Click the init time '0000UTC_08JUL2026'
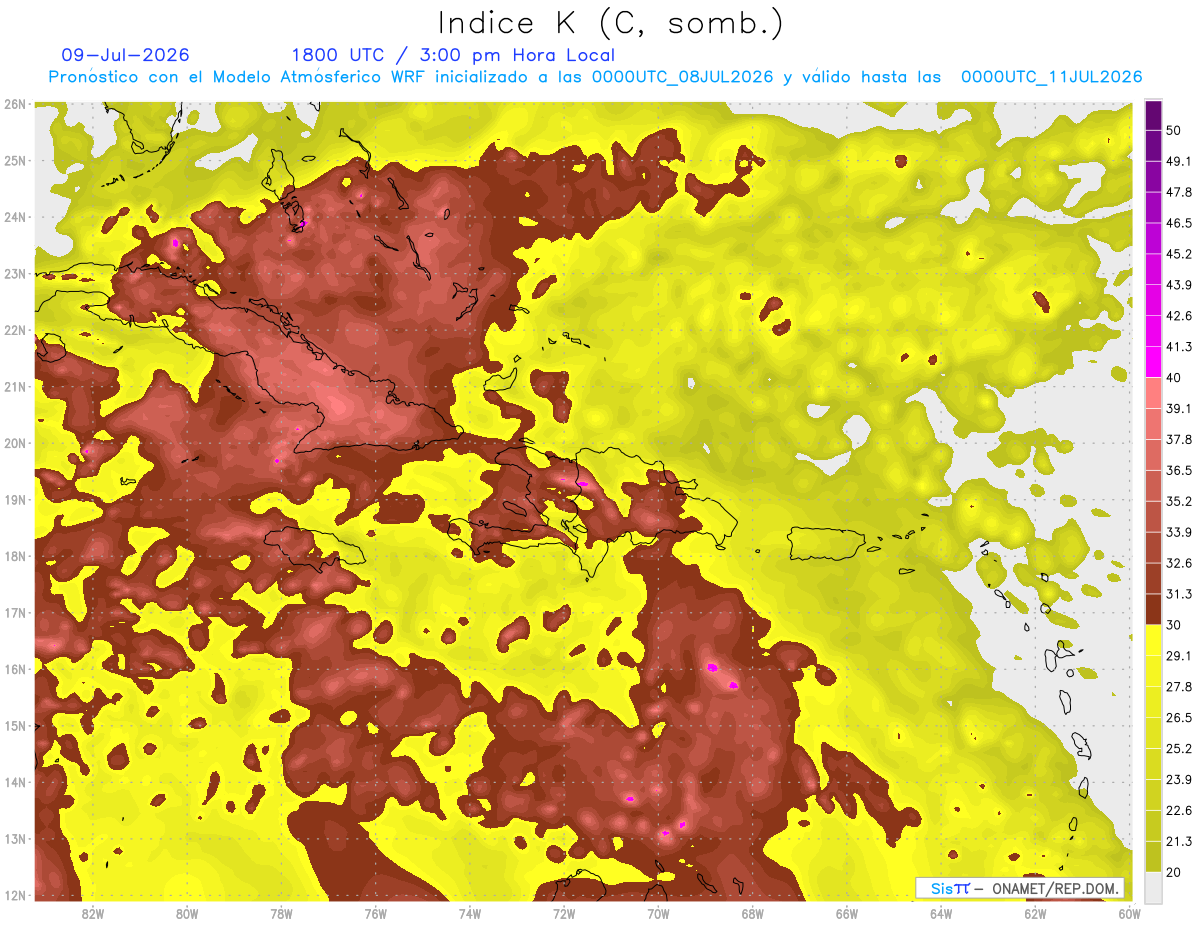 click(x=682, y=77)
